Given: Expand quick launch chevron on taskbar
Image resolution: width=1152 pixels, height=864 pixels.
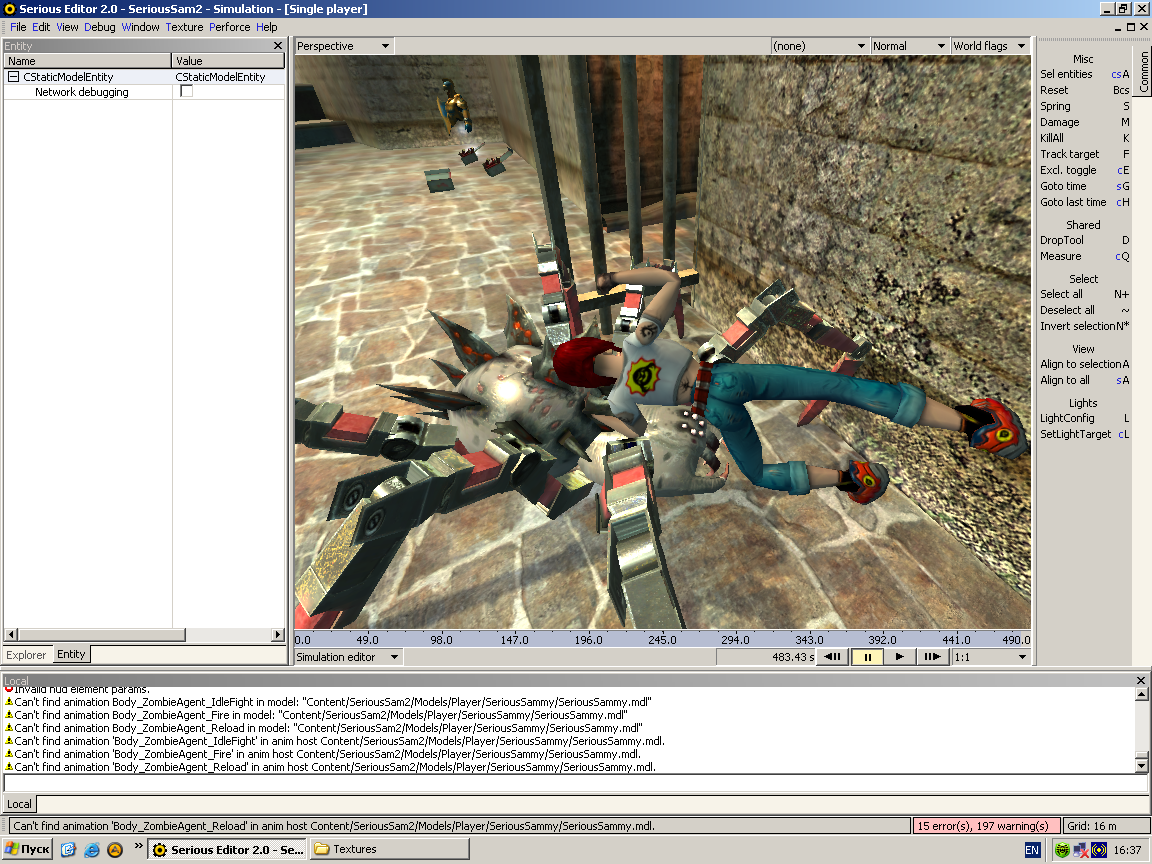Looking at the screenshot, I should tap(138, 846).
